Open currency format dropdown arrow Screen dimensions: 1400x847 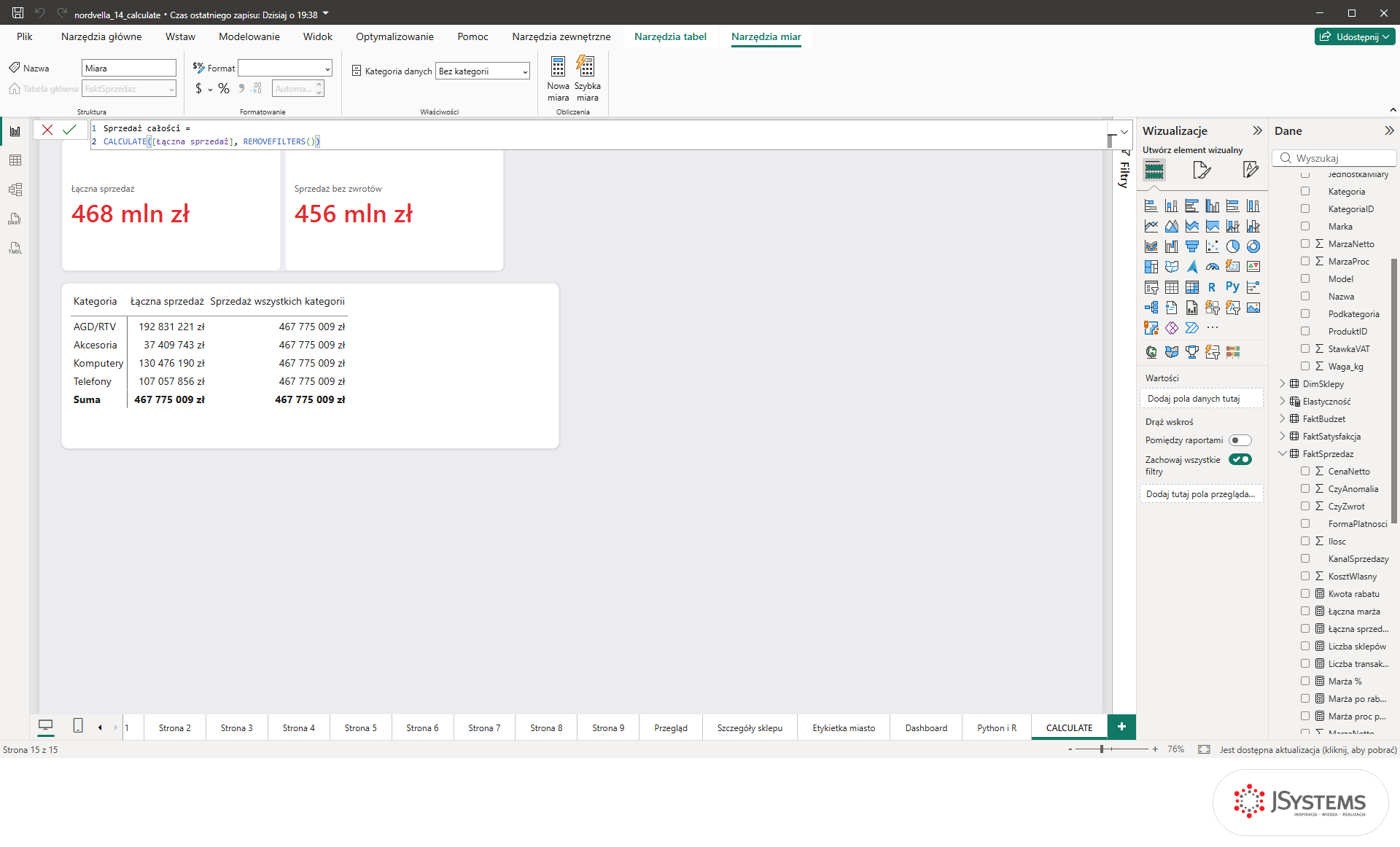coord(210,90)
